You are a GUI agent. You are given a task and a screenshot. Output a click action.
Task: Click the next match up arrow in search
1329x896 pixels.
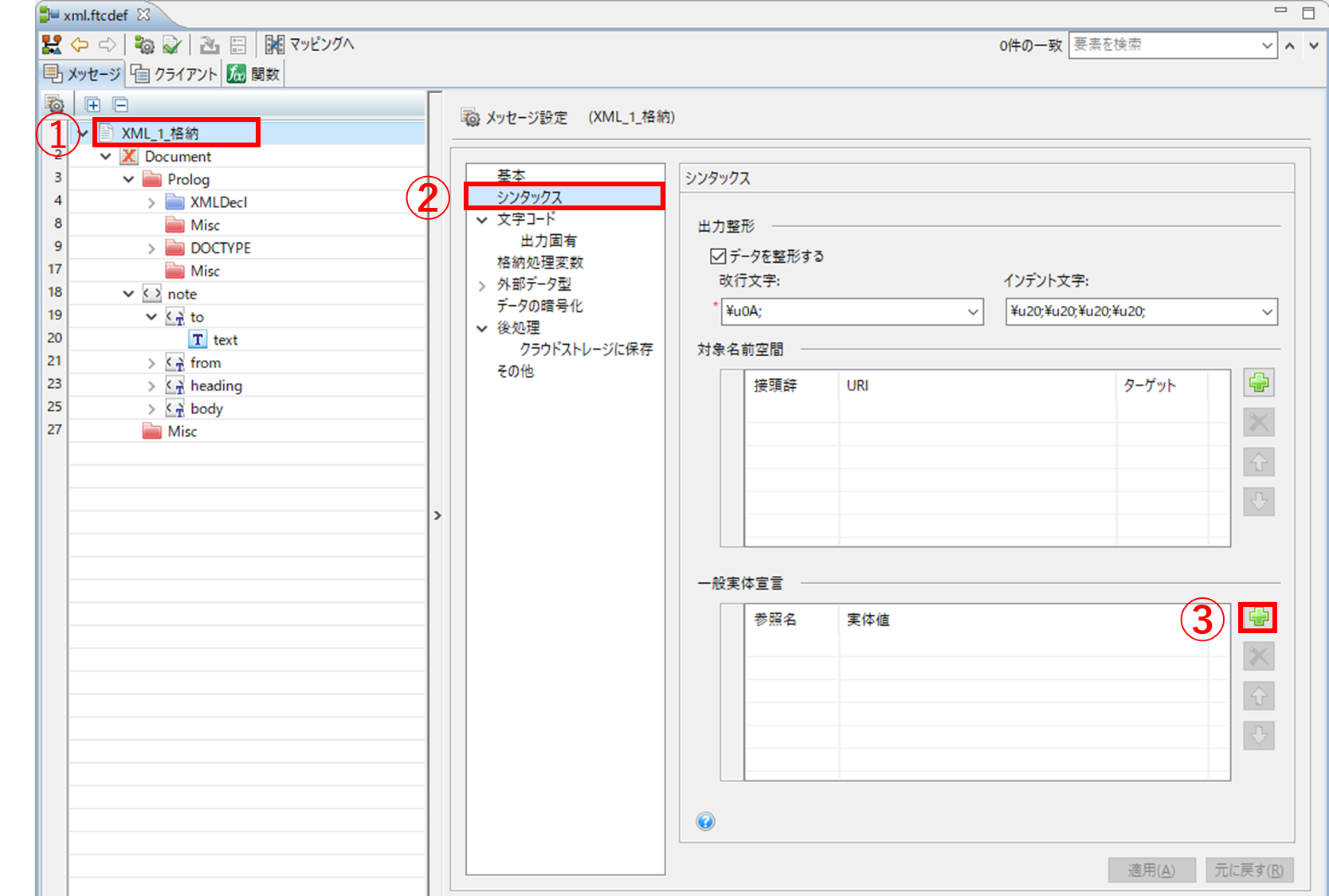coord(1290,45)
